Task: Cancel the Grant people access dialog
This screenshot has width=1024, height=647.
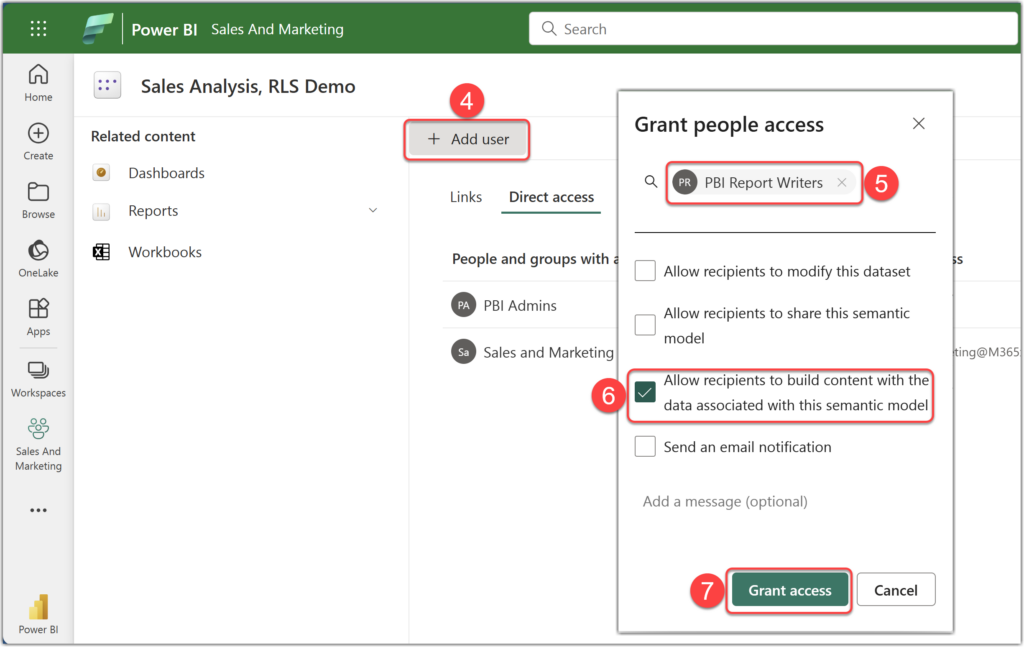Action: 895,590
